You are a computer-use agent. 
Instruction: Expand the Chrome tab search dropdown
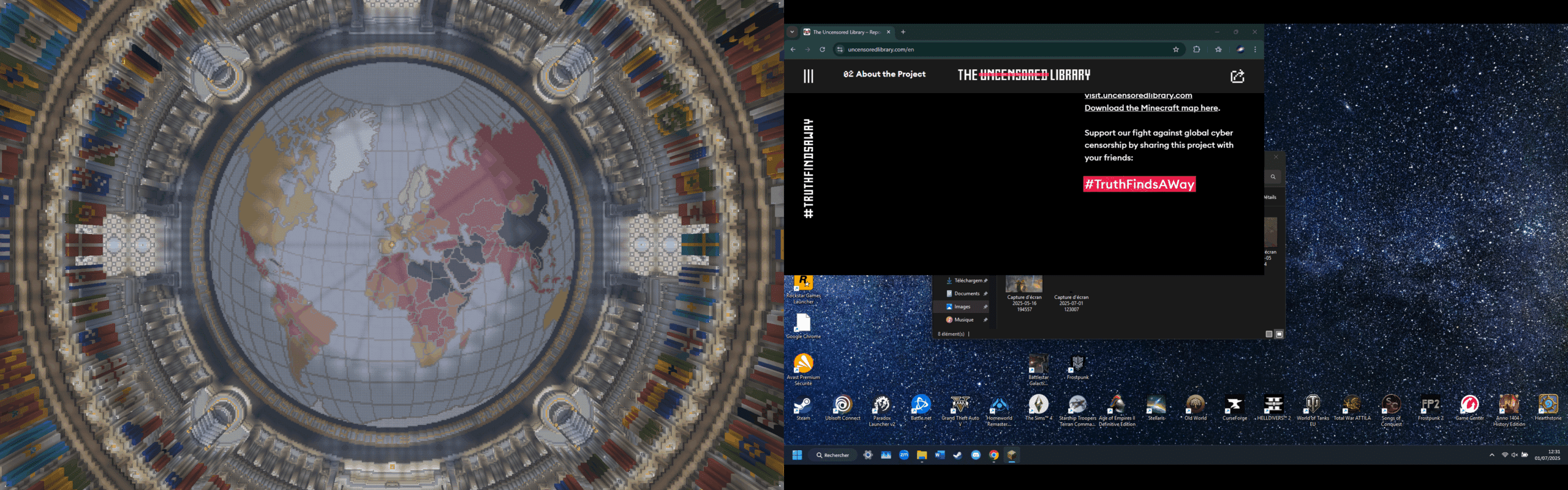coord(792,32)
